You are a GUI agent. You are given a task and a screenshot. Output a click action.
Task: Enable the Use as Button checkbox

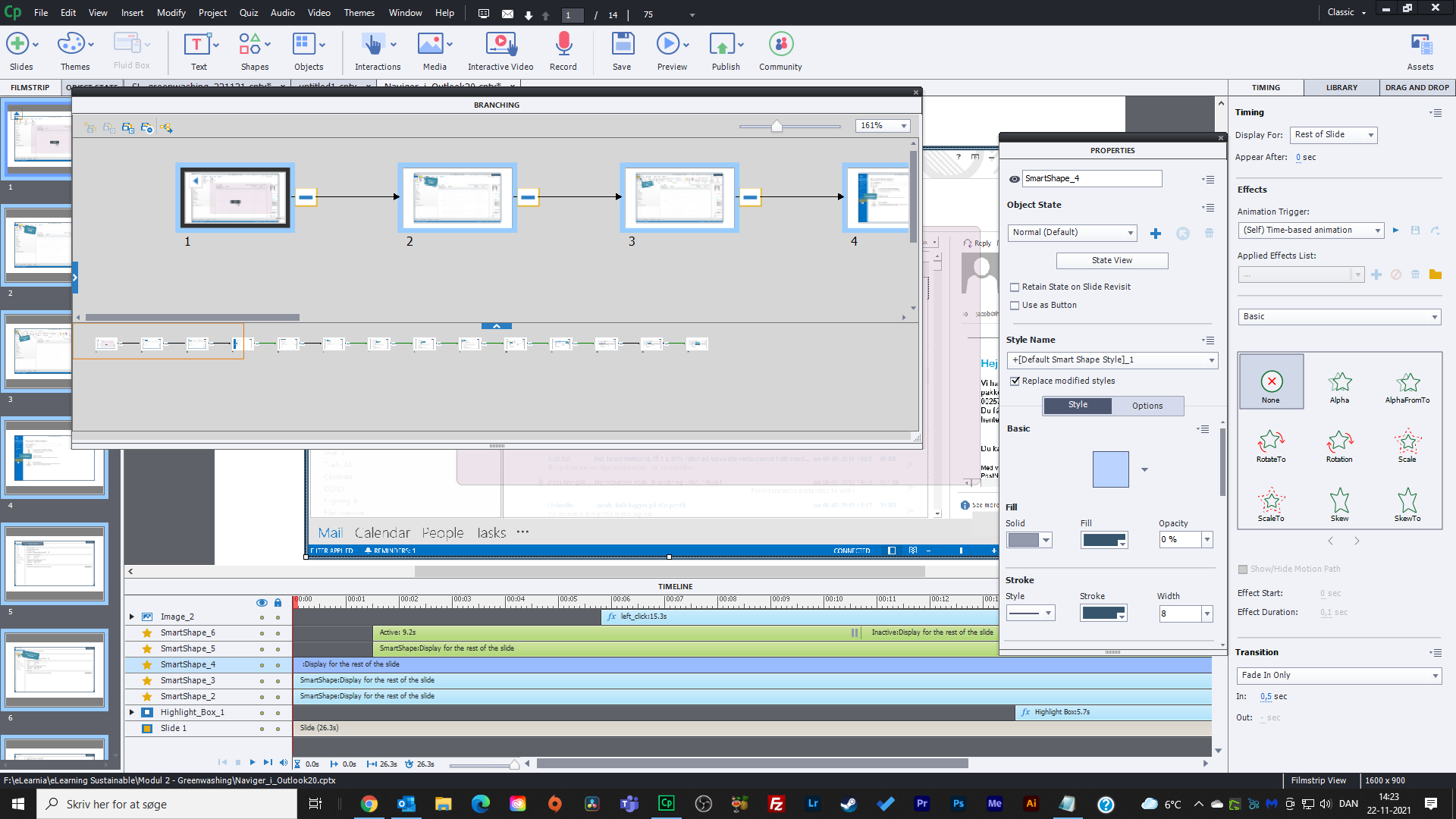[x=1015, y=306]
